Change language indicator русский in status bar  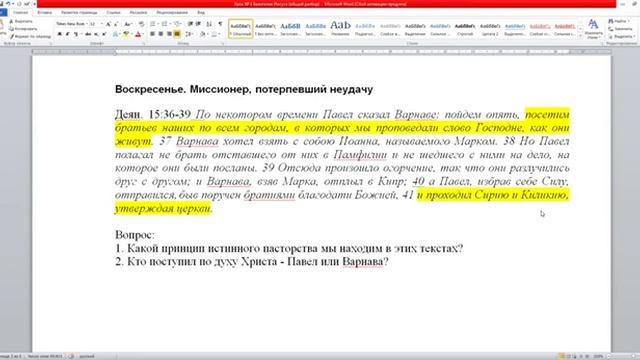coord(87,356)
